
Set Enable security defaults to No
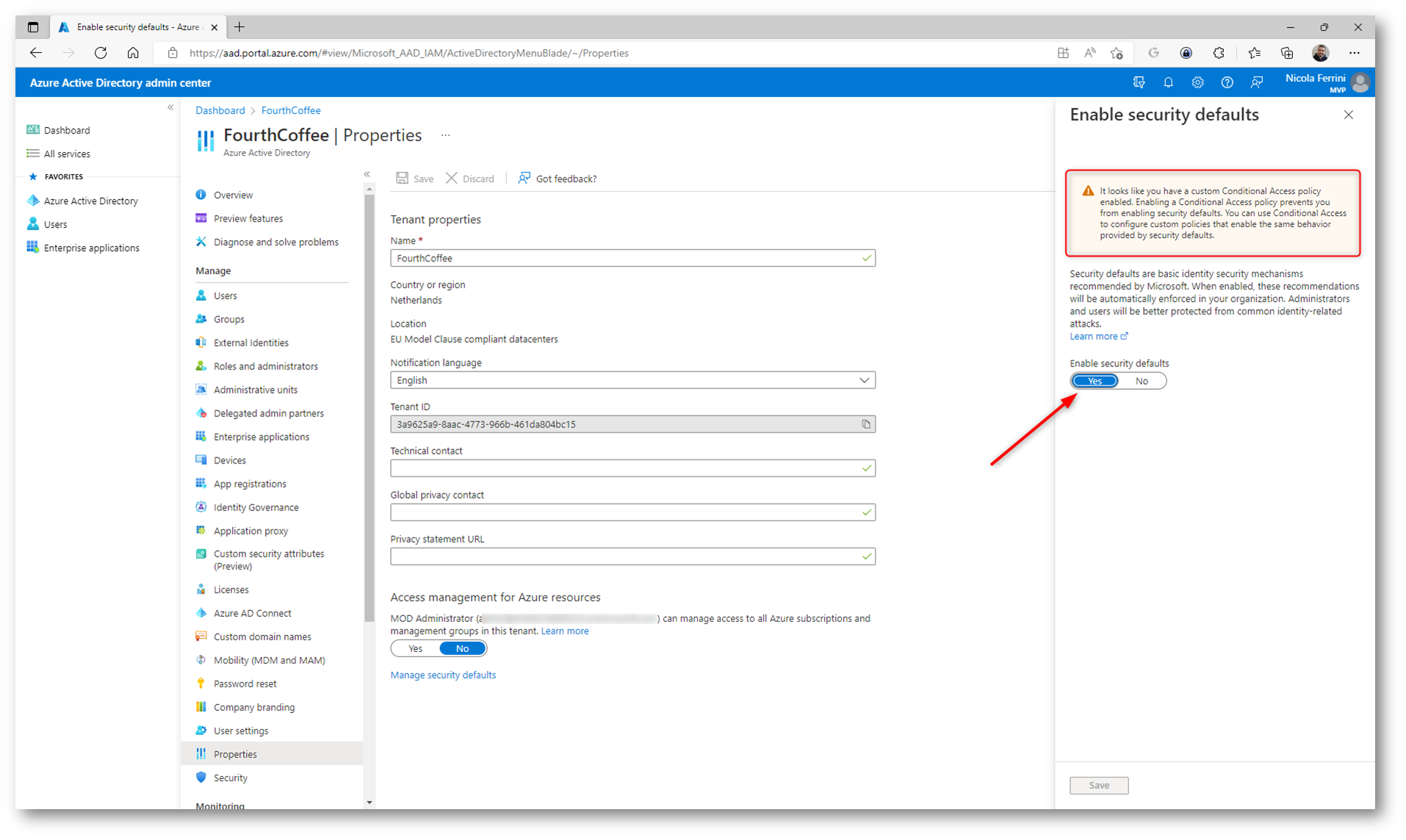1141,381
